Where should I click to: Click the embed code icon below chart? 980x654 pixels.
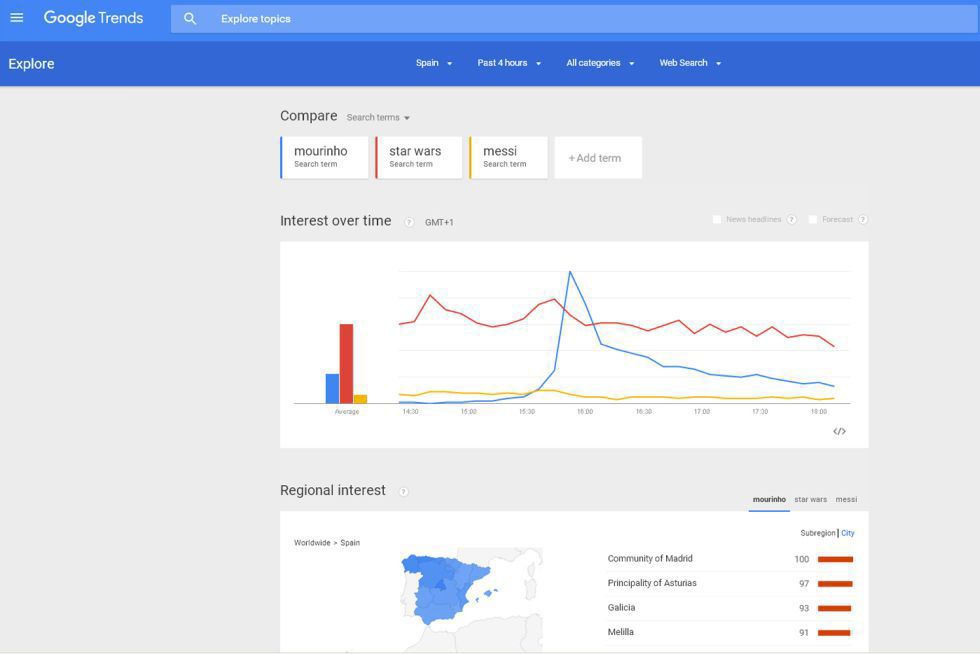pyautogui.click(x=839, y=431)
